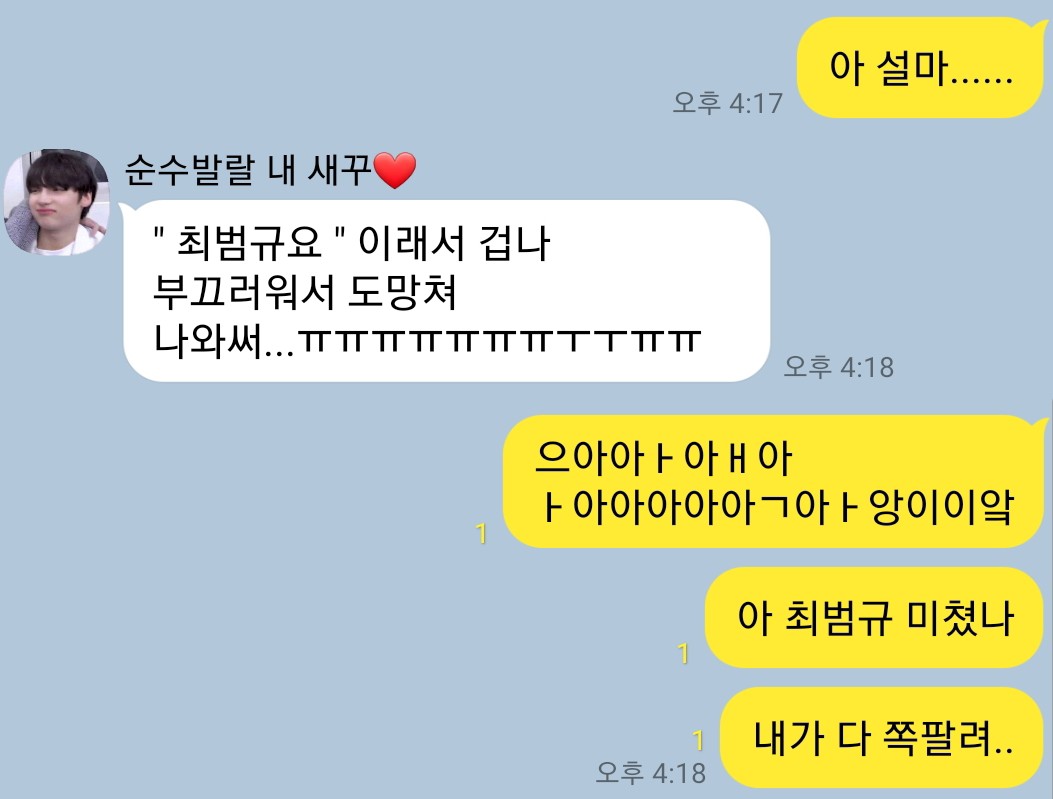
Task: Select the message 아 최범규 미쳤나
Action: 873,618
